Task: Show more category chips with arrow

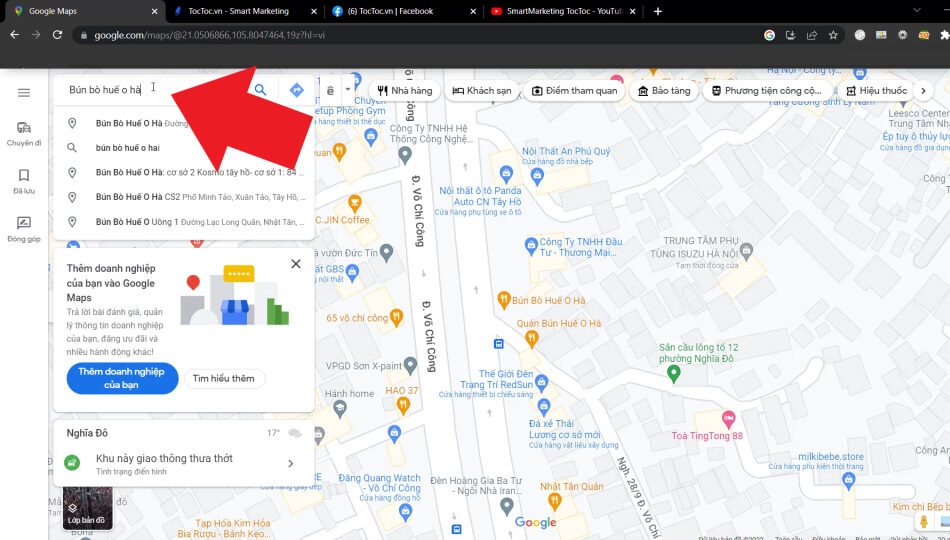Action: pos(923,91)
